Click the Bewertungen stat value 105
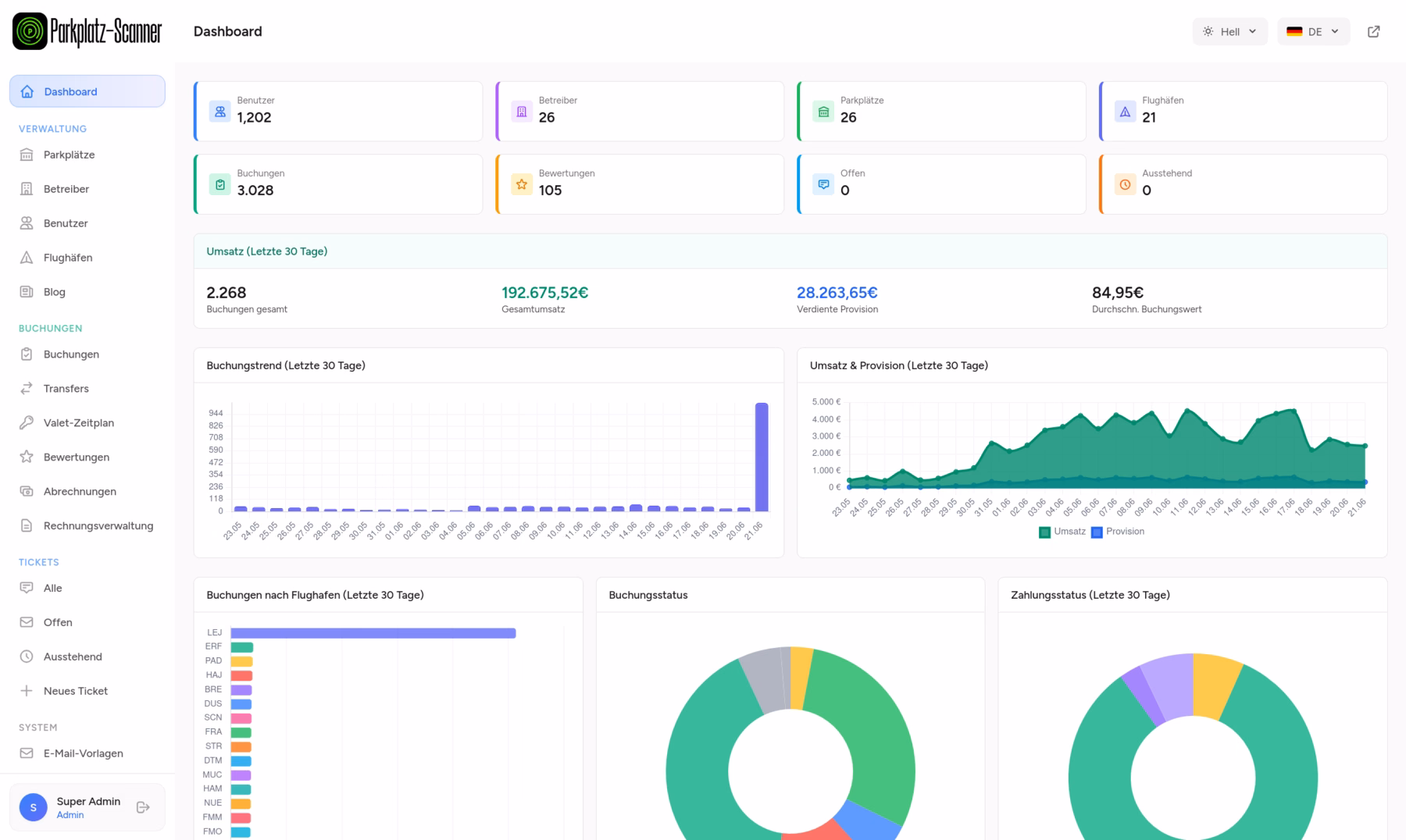Viewport: 1406px width, 840px height. (551, 190)
